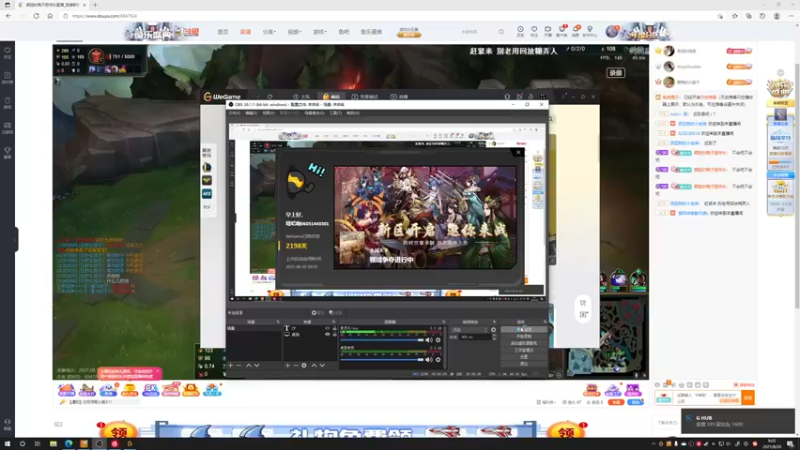Send chat with orange 发送 button
This screenshot has height=450, width=800.
748,397
